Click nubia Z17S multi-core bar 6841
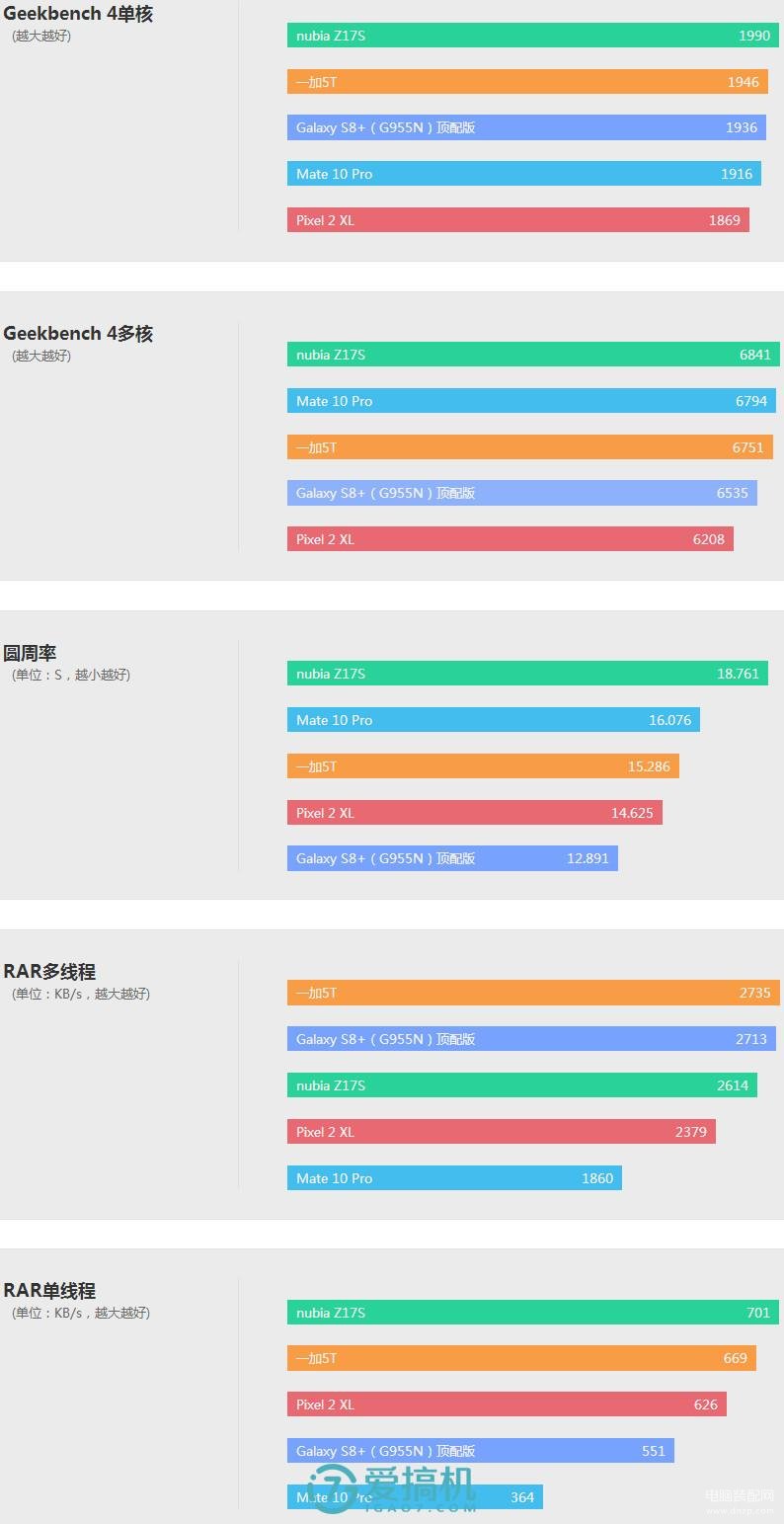The height and width of the screenshot is (1524, 784). click(533, 355)
